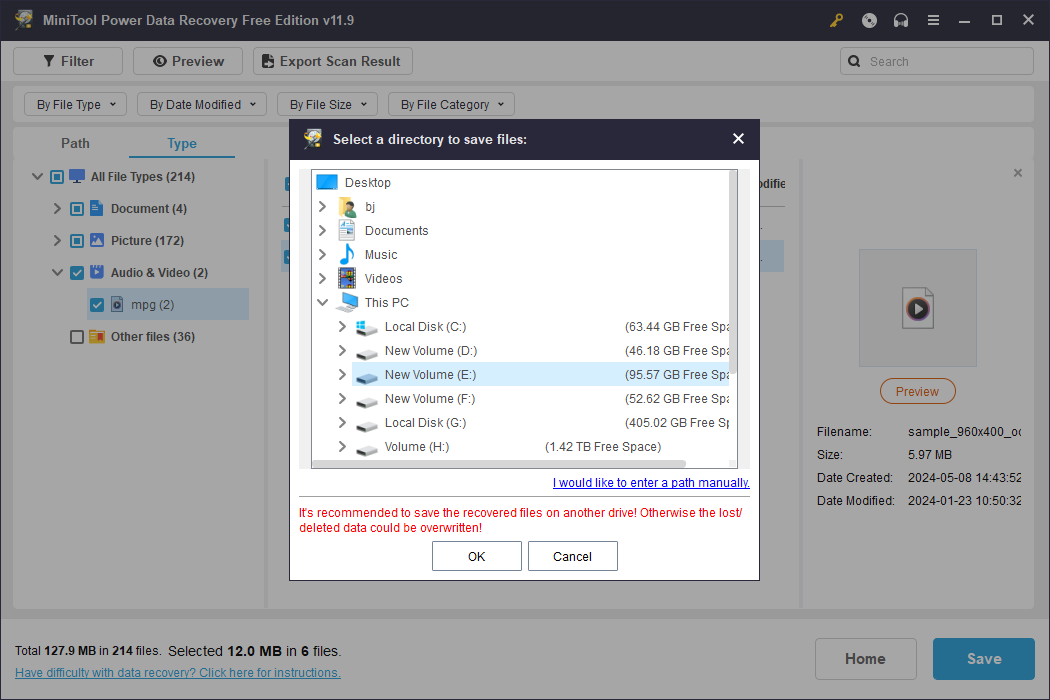Uncheck the mpg (2) checkbox

[x=97, y=305]
